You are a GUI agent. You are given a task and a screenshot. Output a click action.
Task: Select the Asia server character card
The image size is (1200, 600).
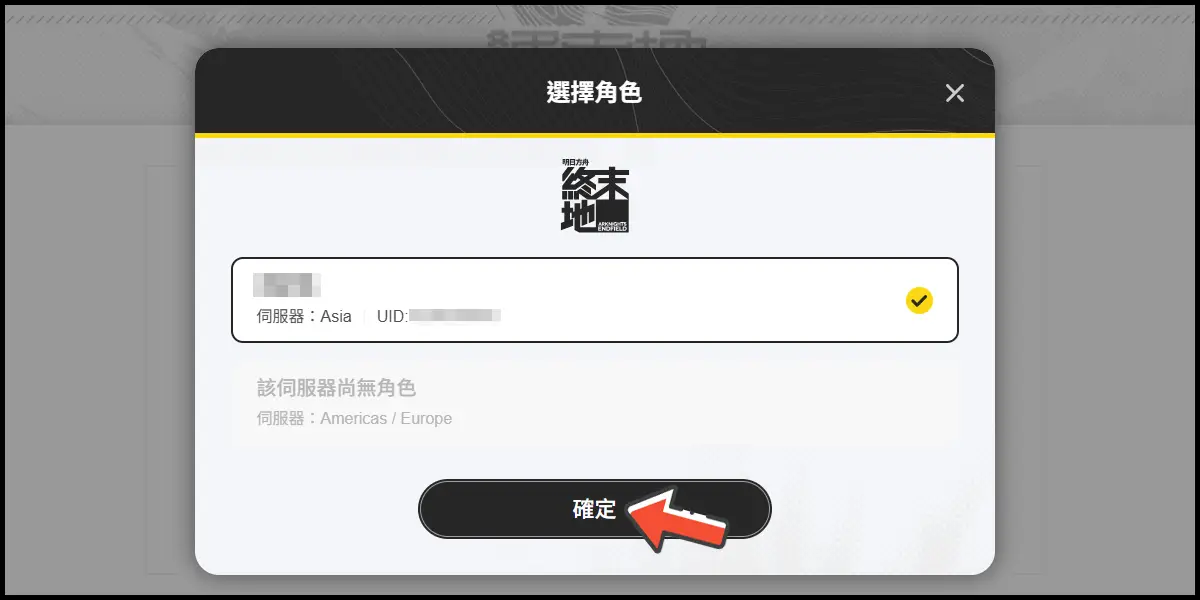595,300
